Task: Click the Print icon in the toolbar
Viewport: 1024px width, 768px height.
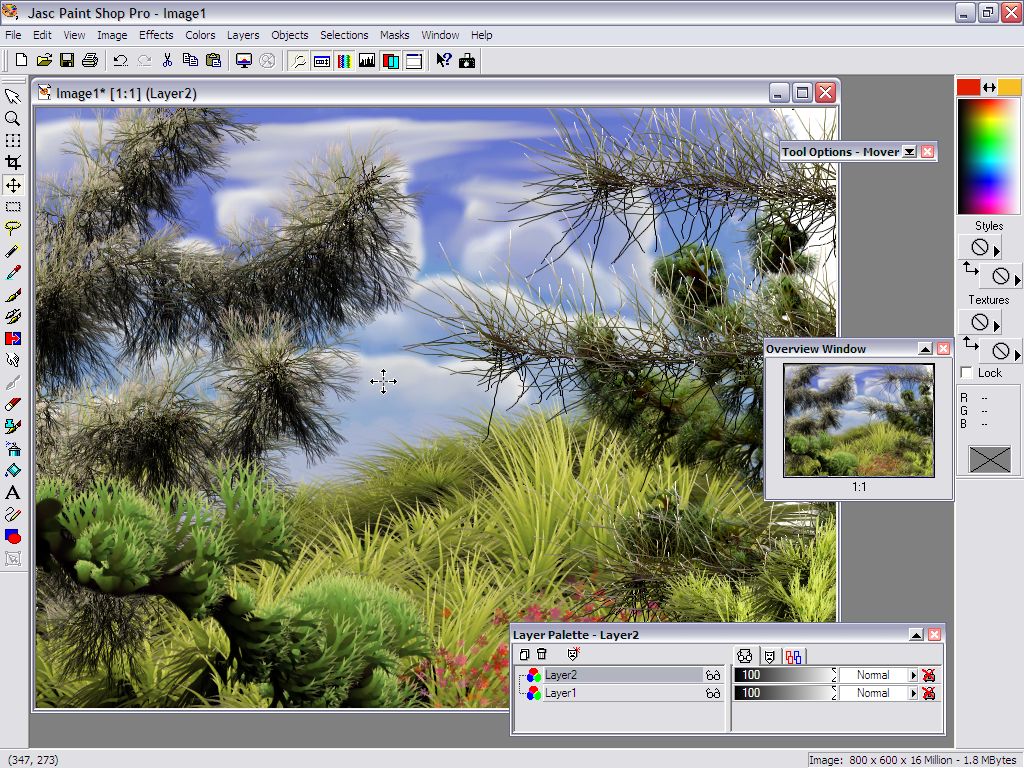Action: [90, 61]
